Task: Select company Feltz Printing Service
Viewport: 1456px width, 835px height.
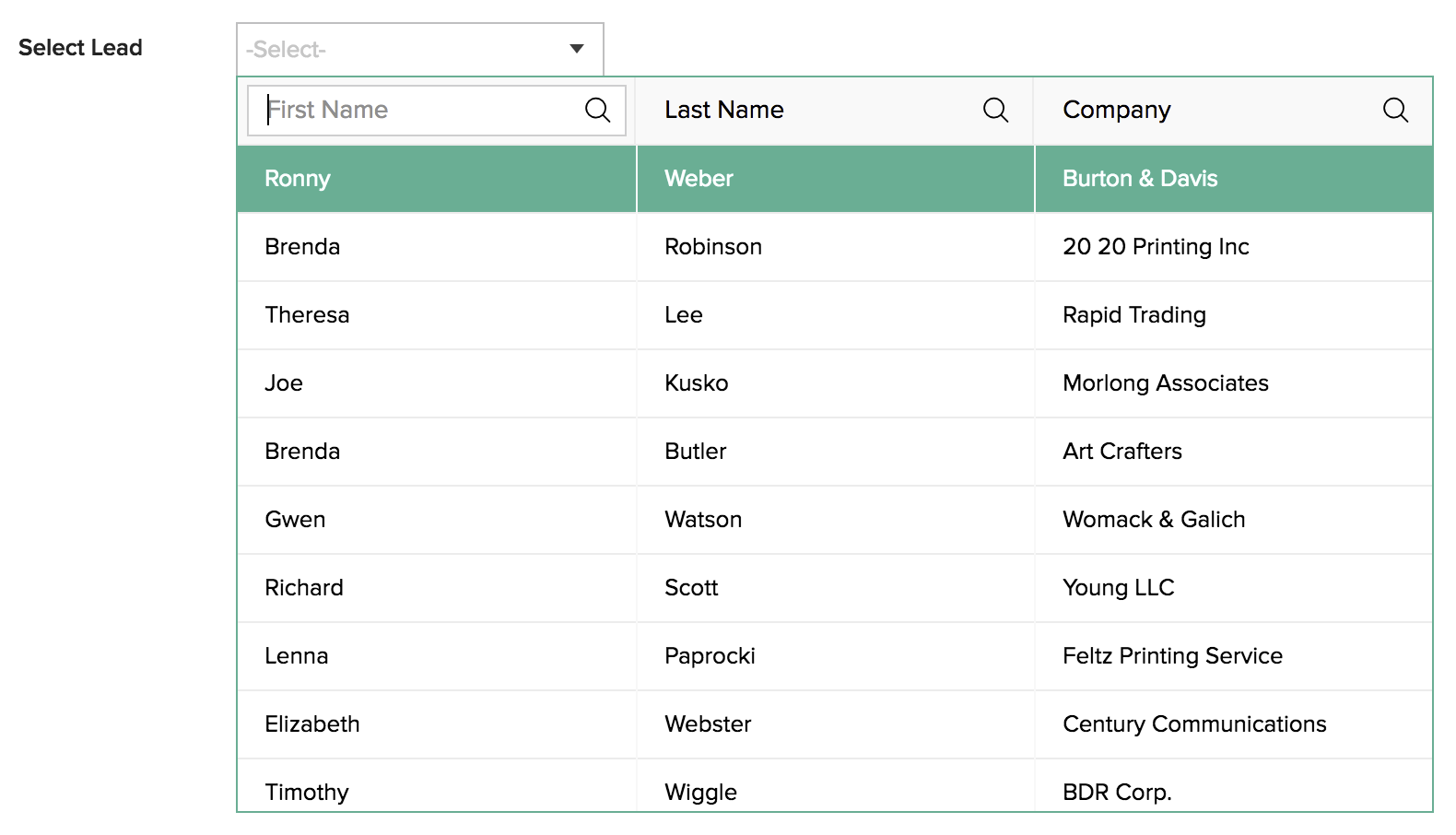Action: (x=1172, y=656)
